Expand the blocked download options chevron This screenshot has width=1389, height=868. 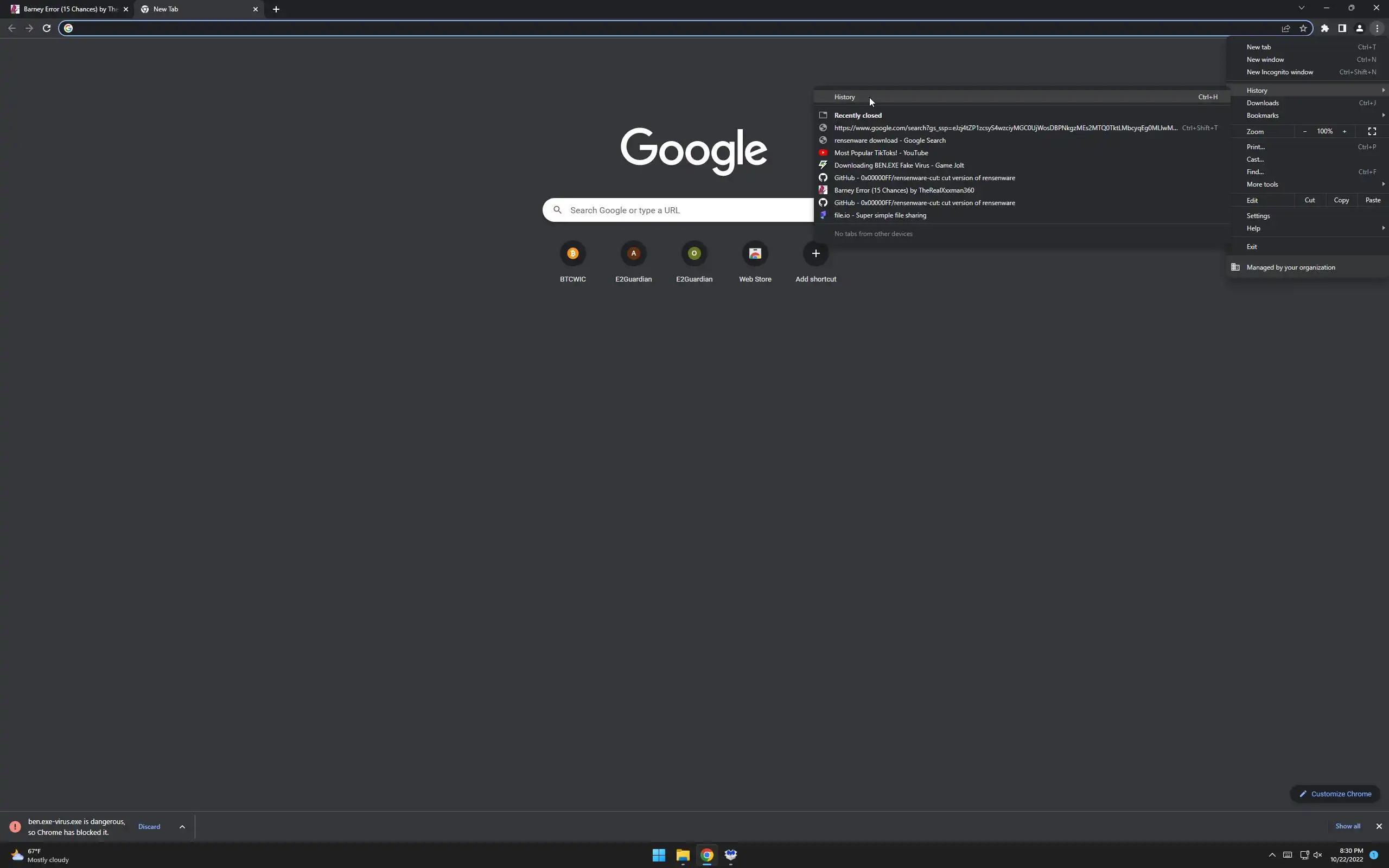[182, 827]
